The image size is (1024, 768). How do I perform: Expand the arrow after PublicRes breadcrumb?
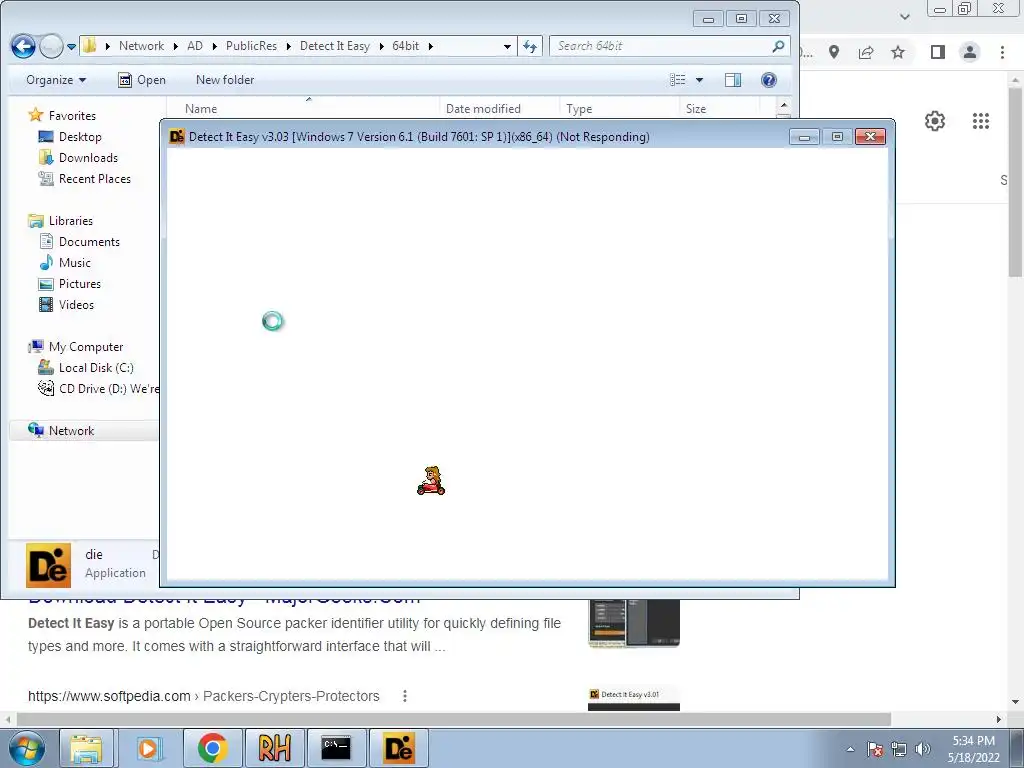289,46
